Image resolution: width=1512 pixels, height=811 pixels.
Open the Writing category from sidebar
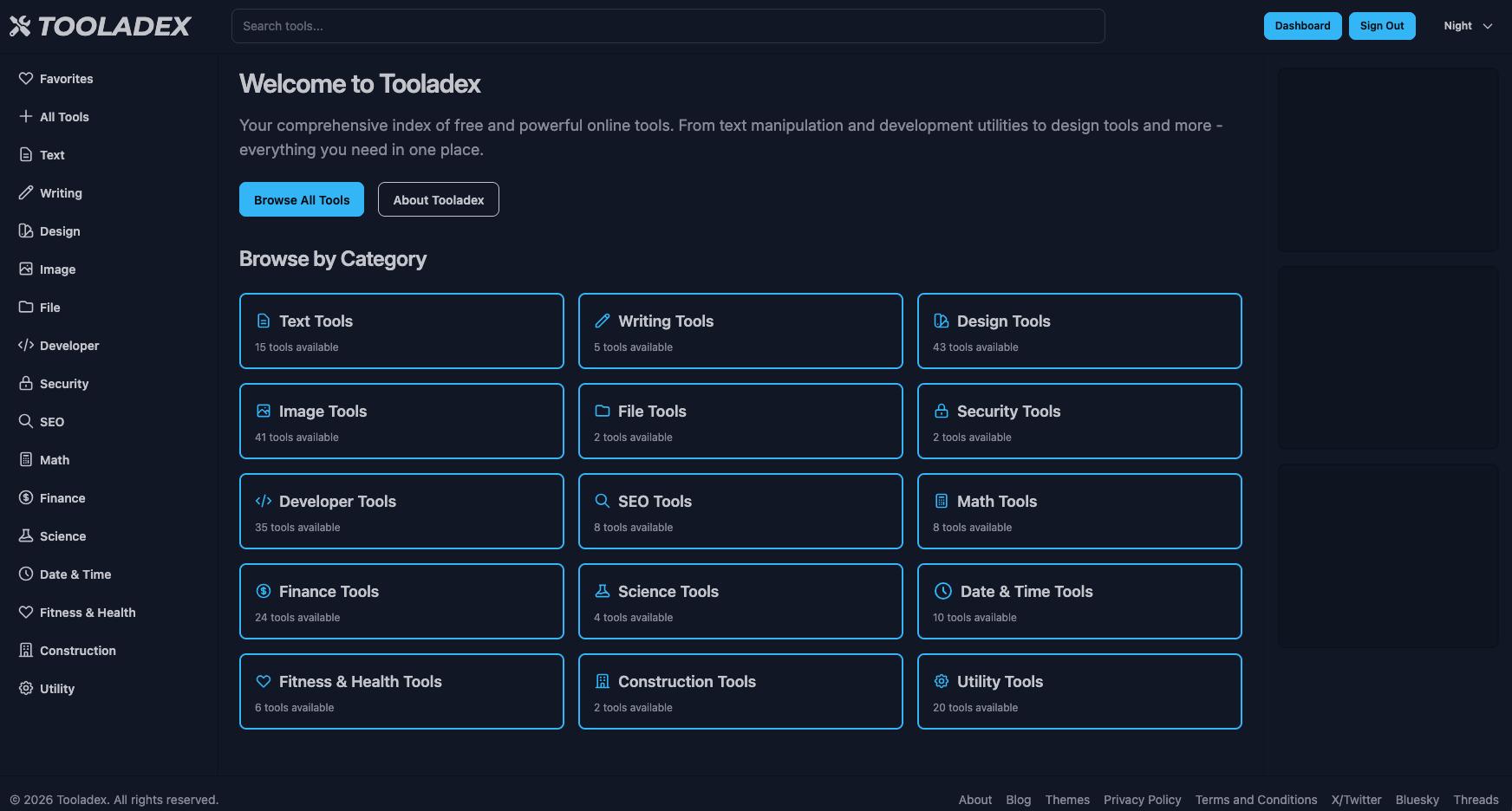[61, 193]
